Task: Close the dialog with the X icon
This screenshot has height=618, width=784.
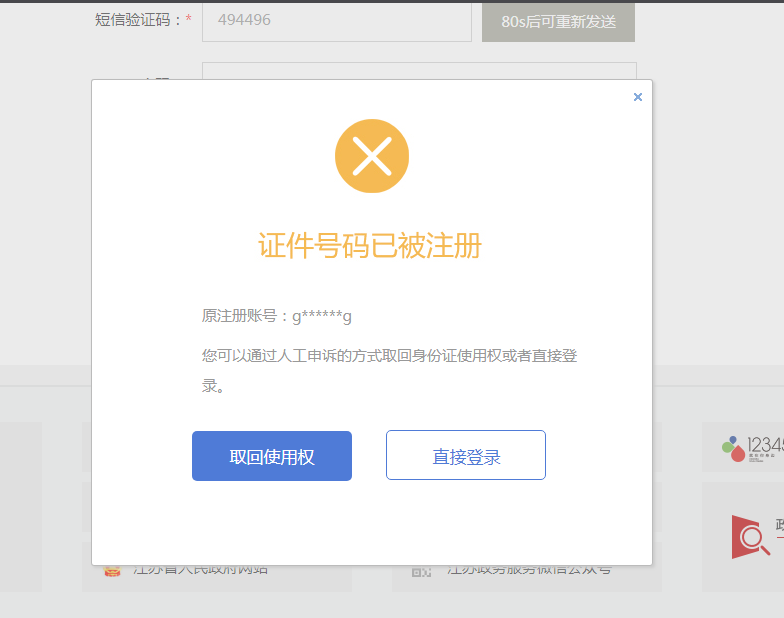Action: [x=638, y=97]
